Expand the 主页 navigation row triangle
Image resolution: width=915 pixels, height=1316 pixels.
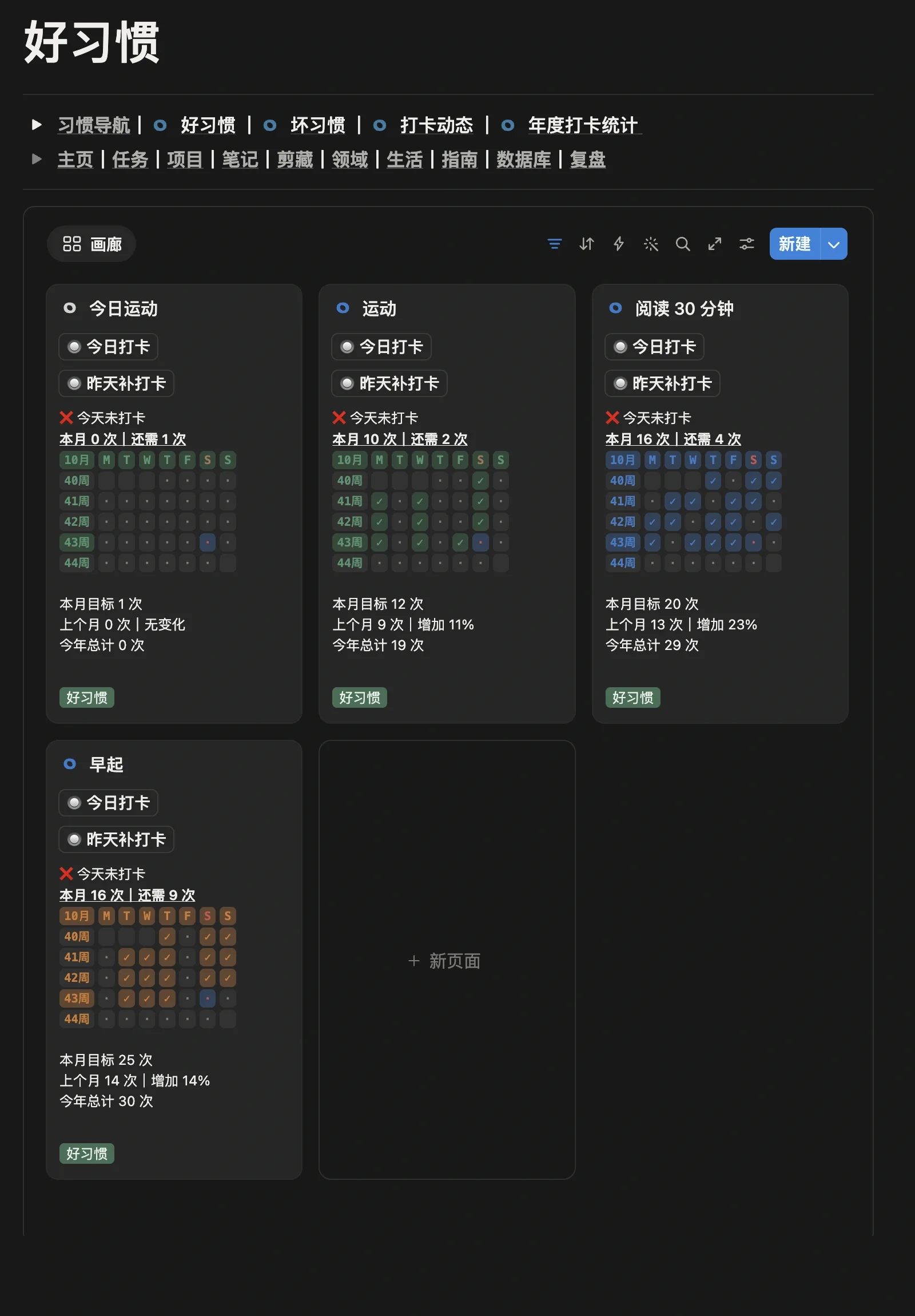point(37,159)
